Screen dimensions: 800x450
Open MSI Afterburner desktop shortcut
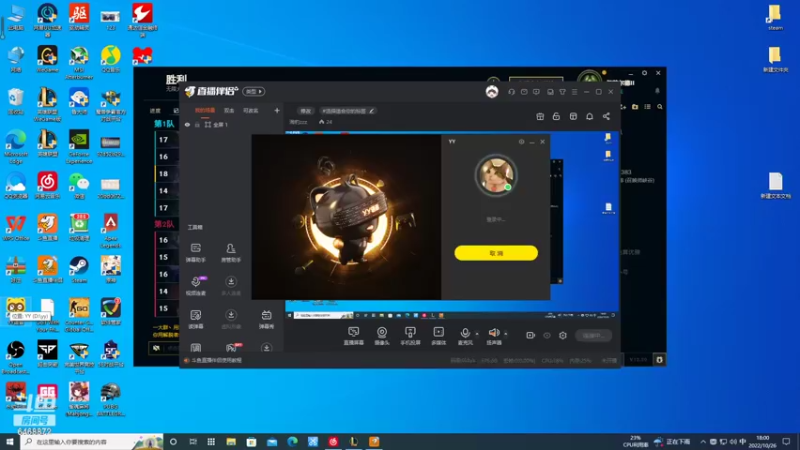point(79,63)
